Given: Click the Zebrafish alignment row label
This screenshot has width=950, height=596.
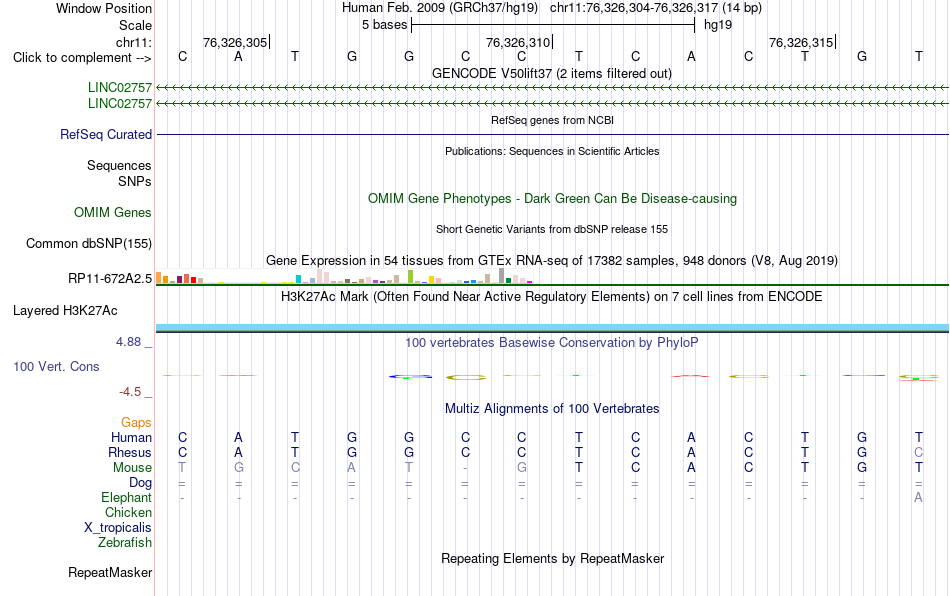Looking at the screenshot, I should [x=125, y=542].
